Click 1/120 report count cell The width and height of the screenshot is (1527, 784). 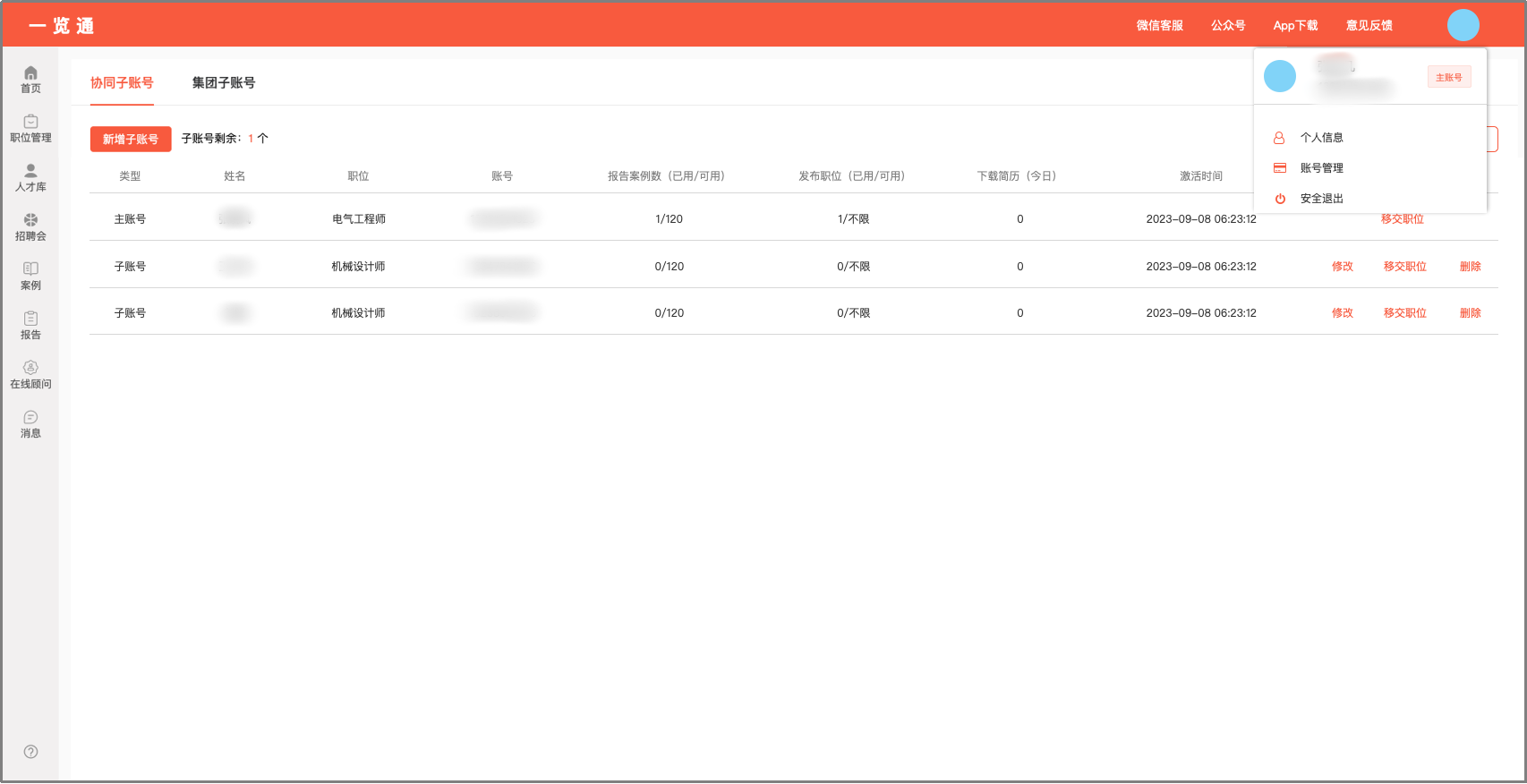coord(670,219)
